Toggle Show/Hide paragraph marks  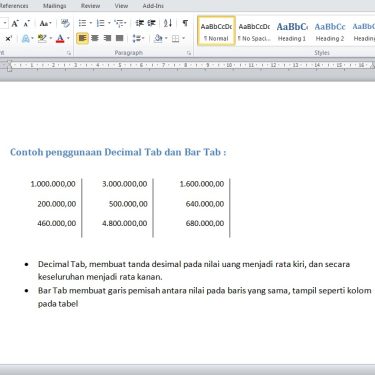point(185,23)
